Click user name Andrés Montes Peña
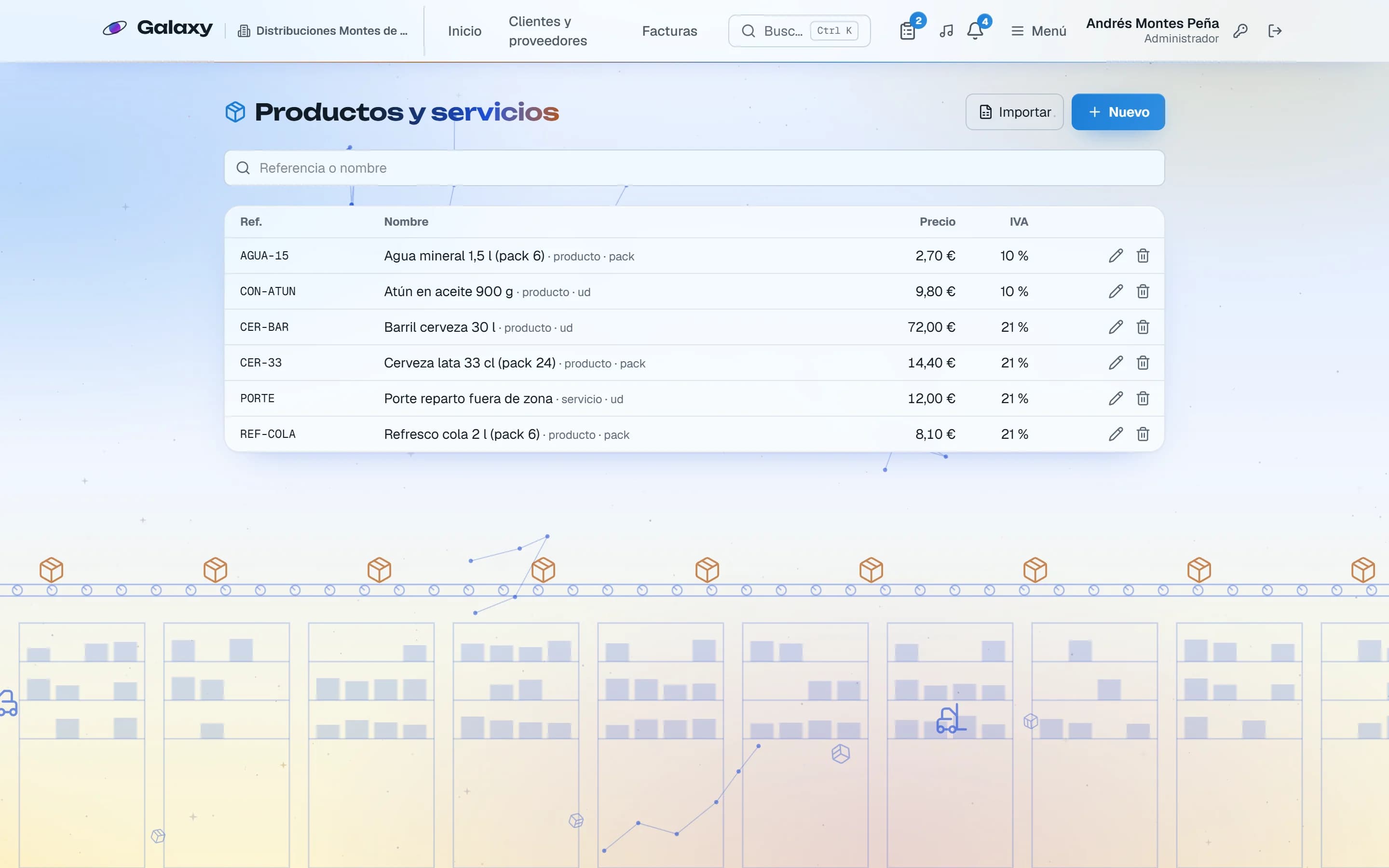Viewport: 1389px width, 868px height. click(1152, 23)
